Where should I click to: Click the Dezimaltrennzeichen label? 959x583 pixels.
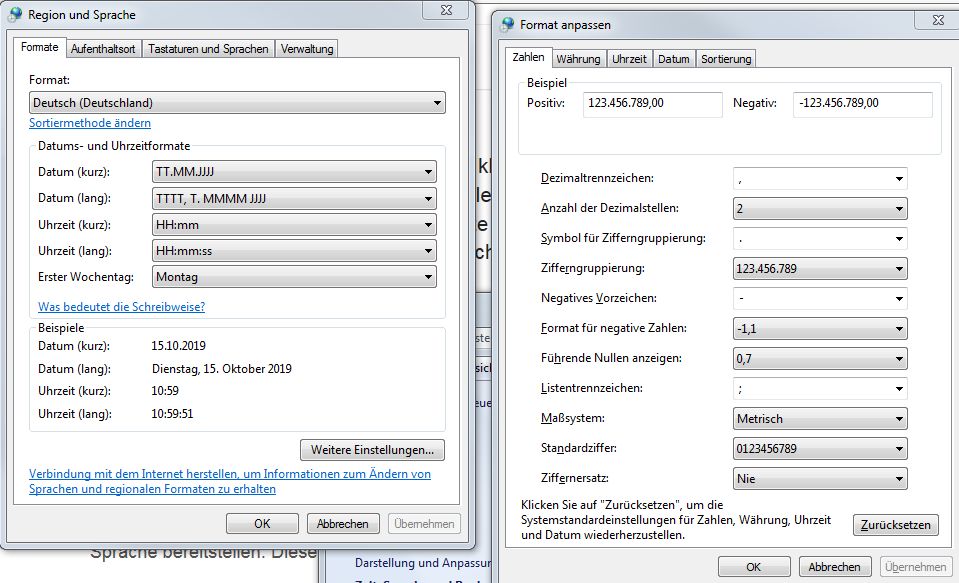click(598, 178)
